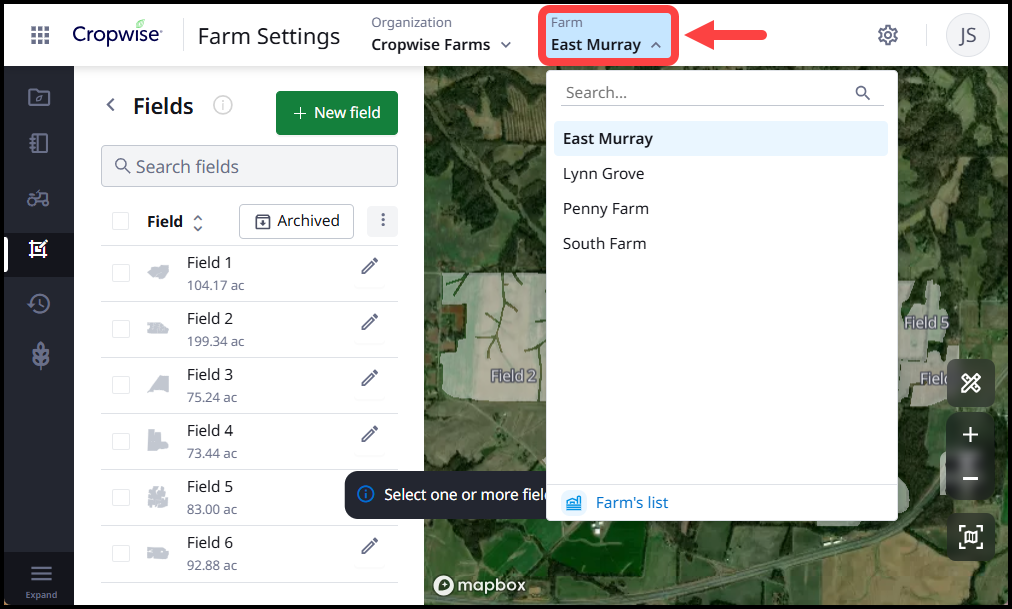Tick the Field 2 checkbox
Viewport: 1012px width, 609px height.
pyautogui.click(x=121, y=329)
